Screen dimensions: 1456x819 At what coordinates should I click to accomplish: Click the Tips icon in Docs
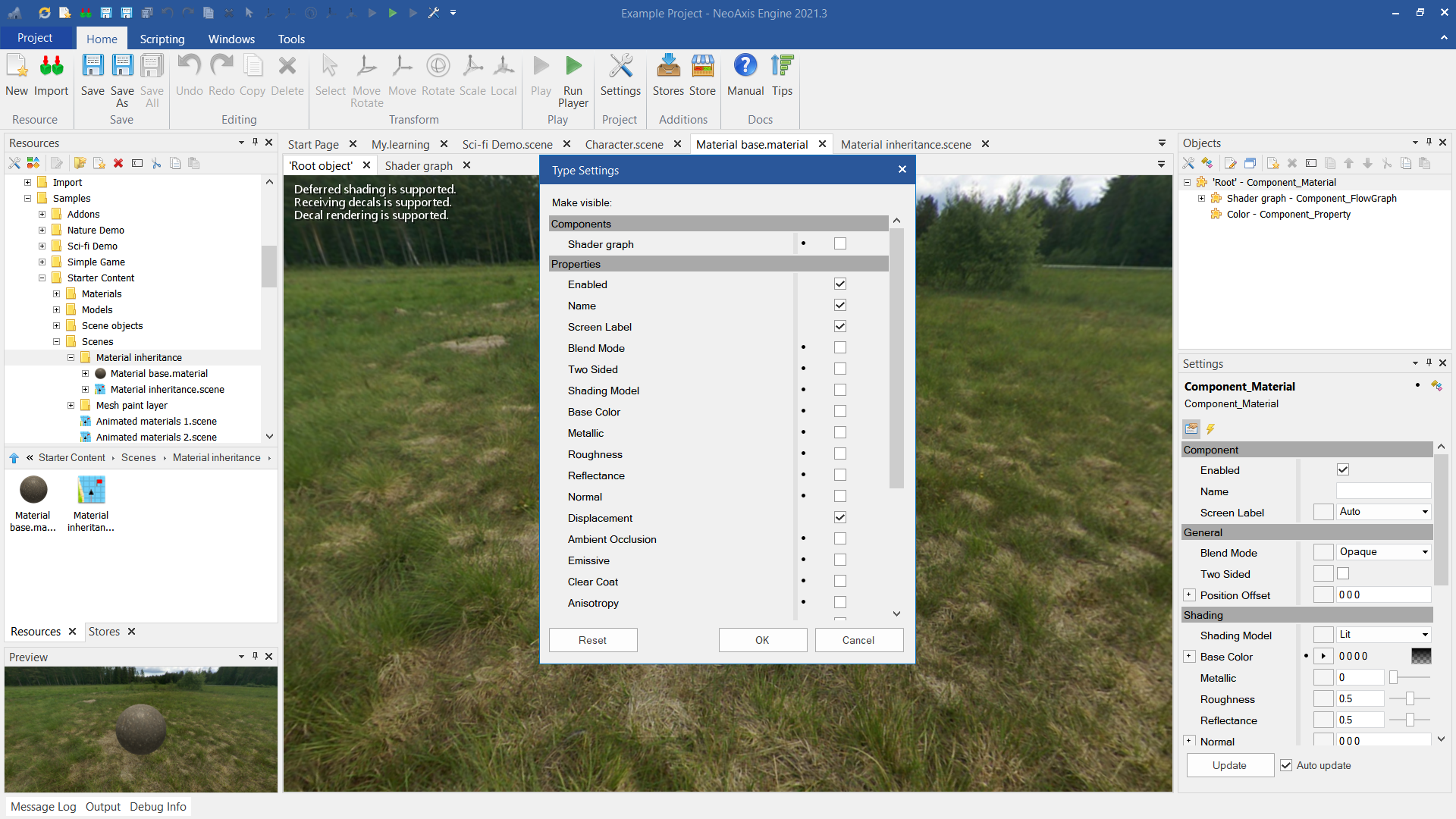pos(782,67)
